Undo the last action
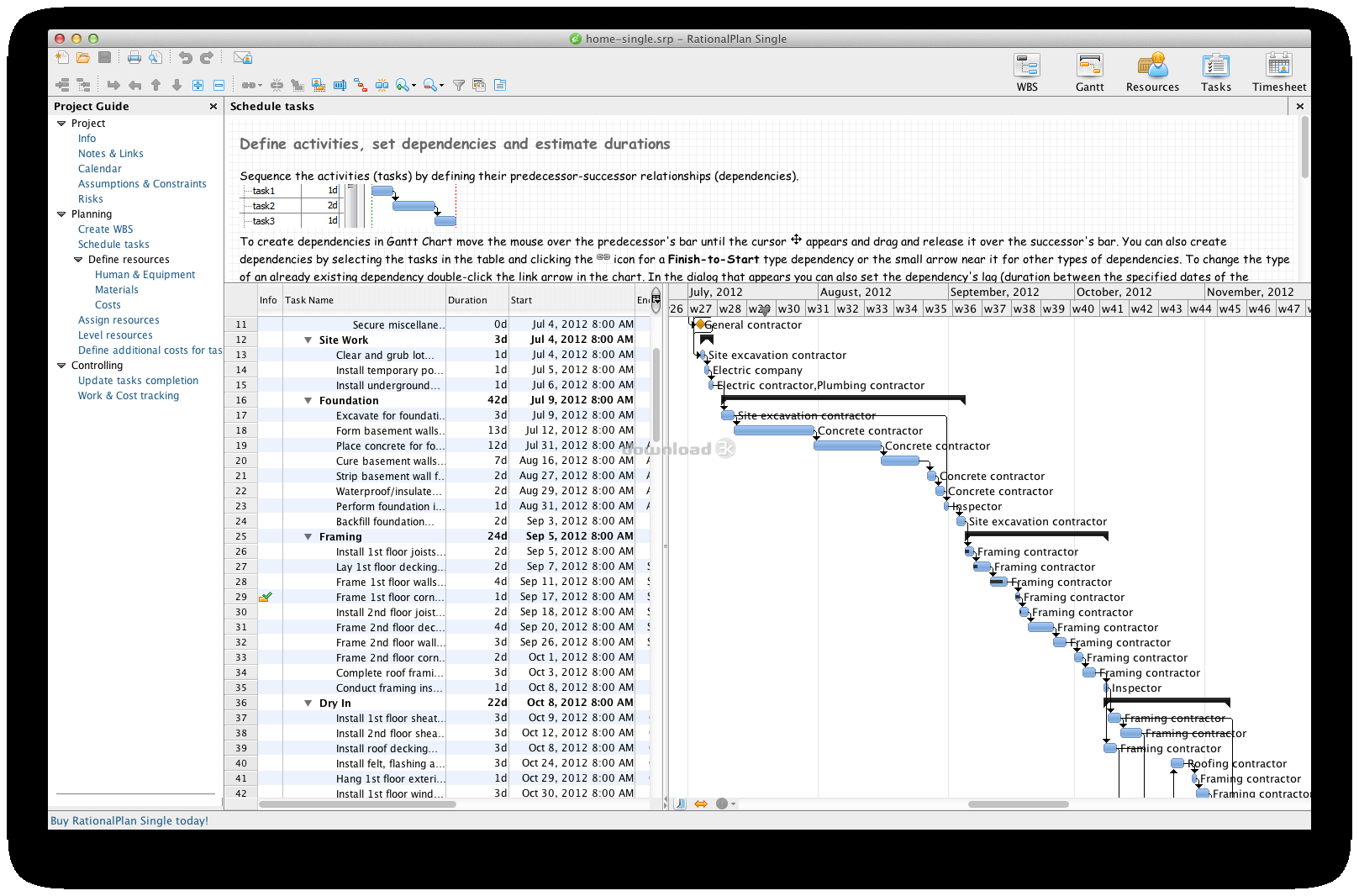Viewport: 1359px width, 896px height. tap(186, 58)
